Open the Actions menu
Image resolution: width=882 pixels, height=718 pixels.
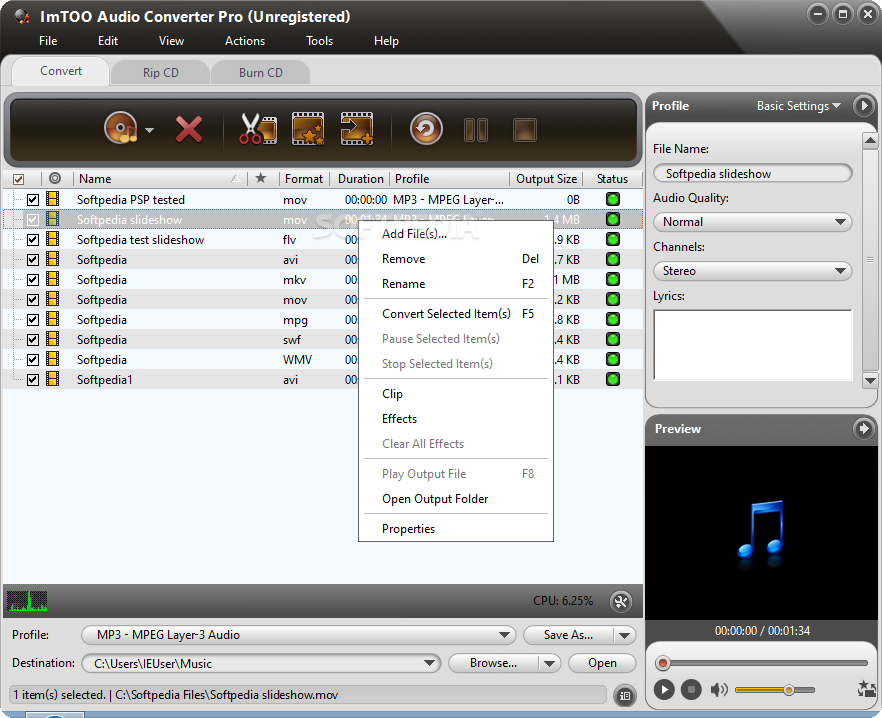coord(245,41)
